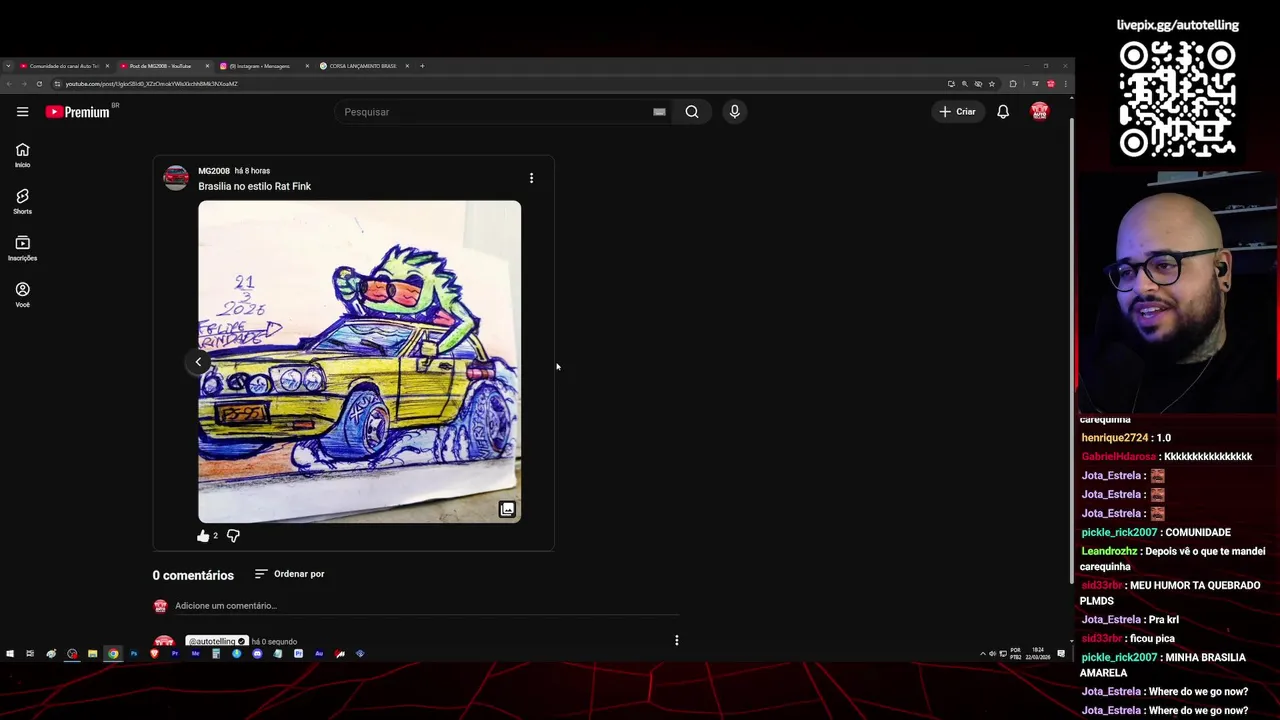Image resolution: width=1280 pixels, height=720 pixels.
Task: Open the on-screen keyboard icon in search
Action: [x=659, y=112]
